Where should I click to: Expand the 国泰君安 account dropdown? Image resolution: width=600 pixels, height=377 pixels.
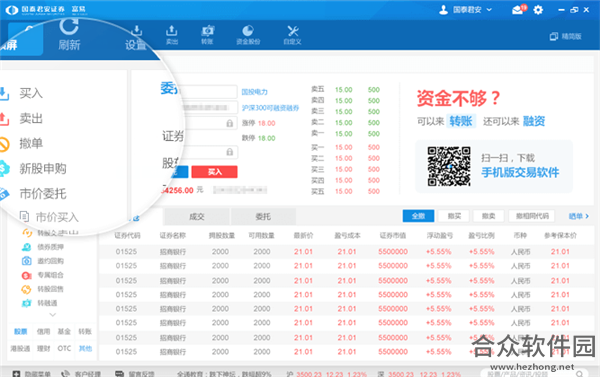pyautogui.click(x=466, y=10)
